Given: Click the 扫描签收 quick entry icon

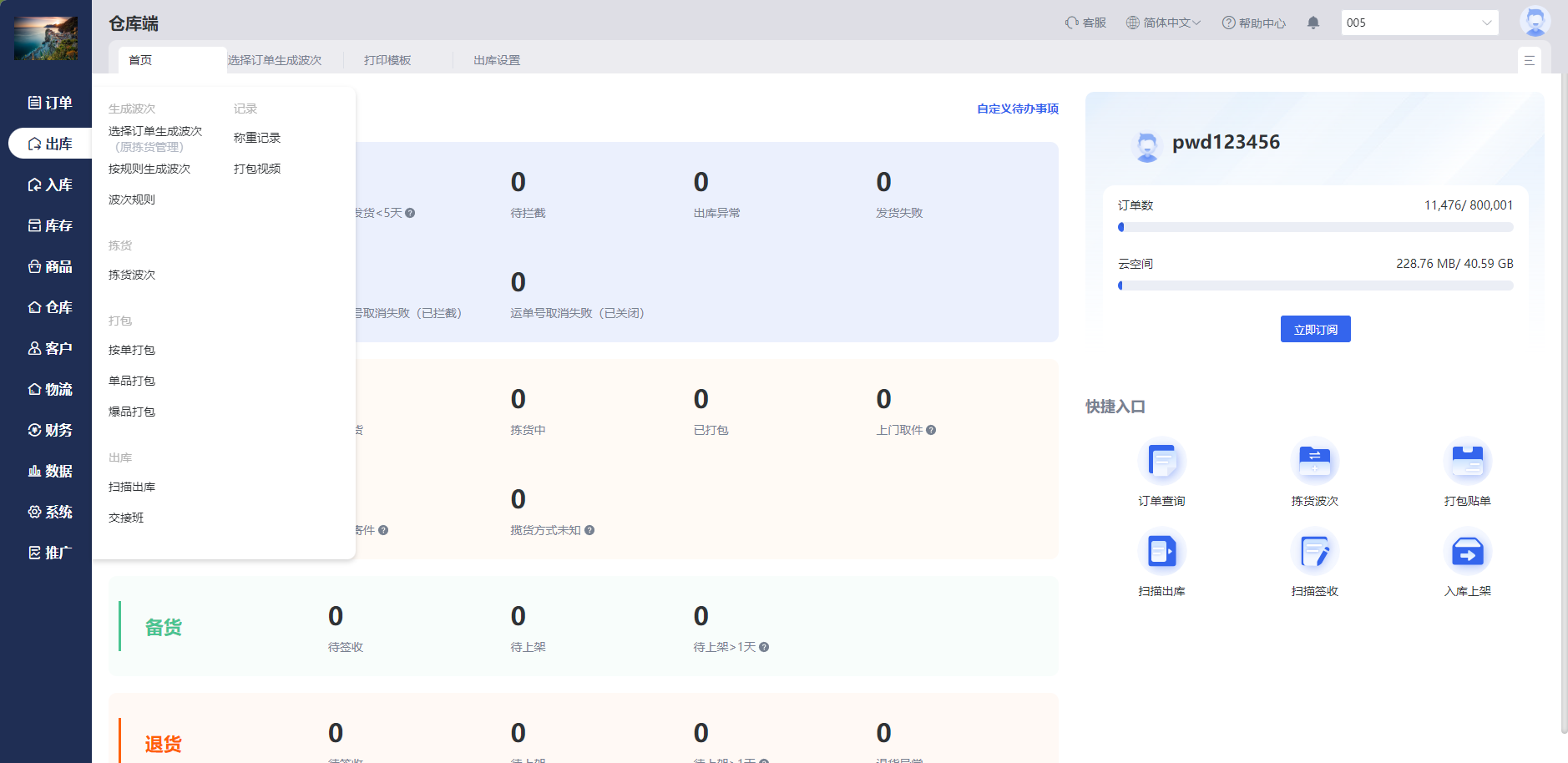Looking at the screenshot, I should (1314, 552).
